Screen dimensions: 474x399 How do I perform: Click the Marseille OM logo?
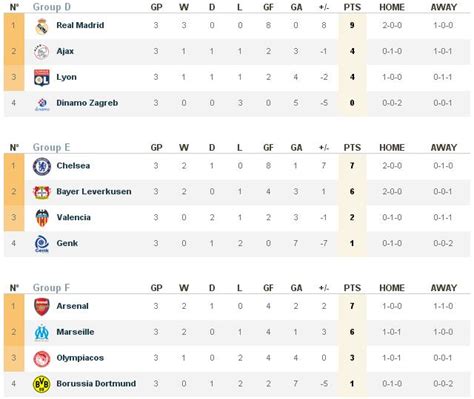pos(42,333)
